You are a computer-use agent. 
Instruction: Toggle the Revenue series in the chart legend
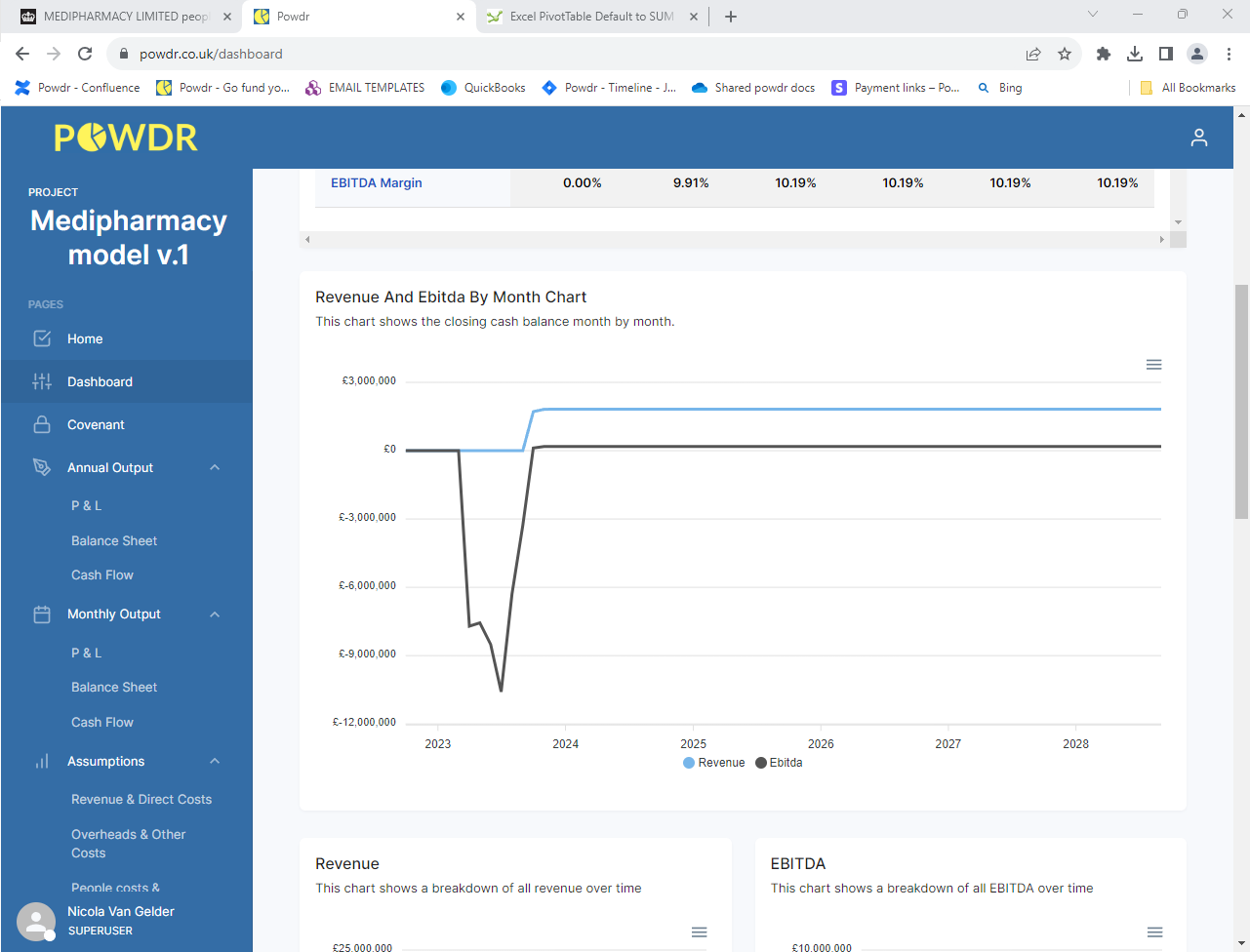coord(714,762)
